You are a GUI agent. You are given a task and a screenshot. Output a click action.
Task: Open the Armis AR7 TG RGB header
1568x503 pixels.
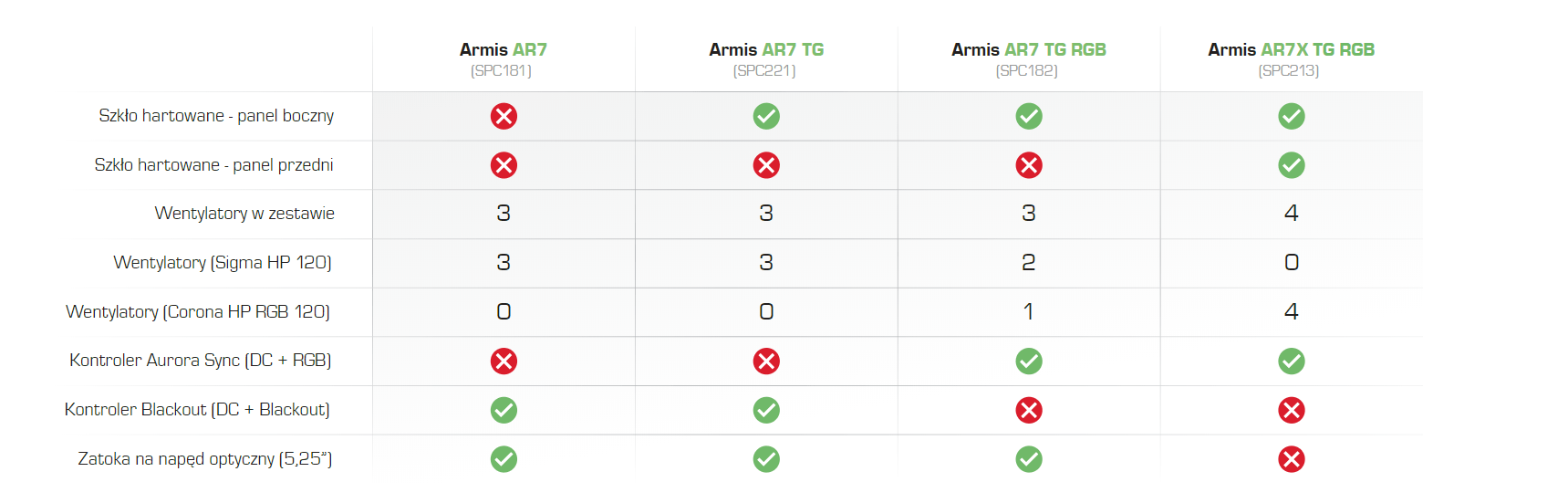(1029, 59)
